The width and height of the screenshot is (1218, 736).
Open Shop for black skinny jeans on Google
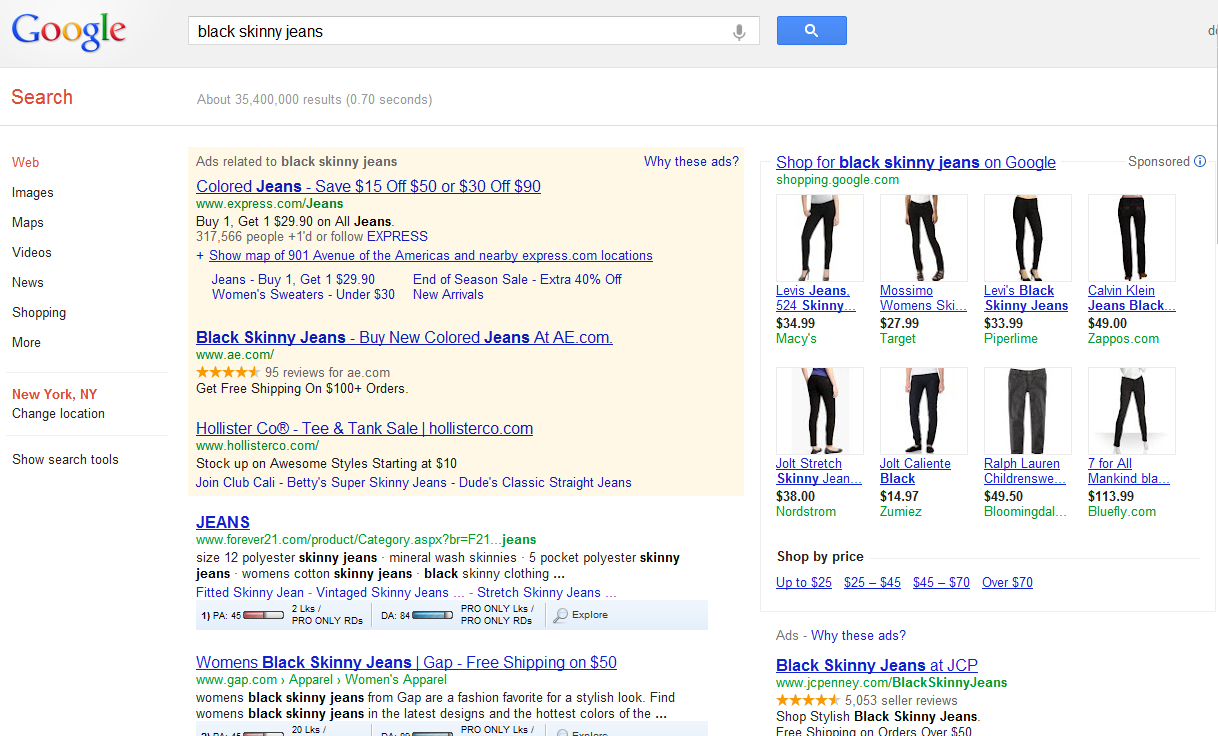(916, 162)
